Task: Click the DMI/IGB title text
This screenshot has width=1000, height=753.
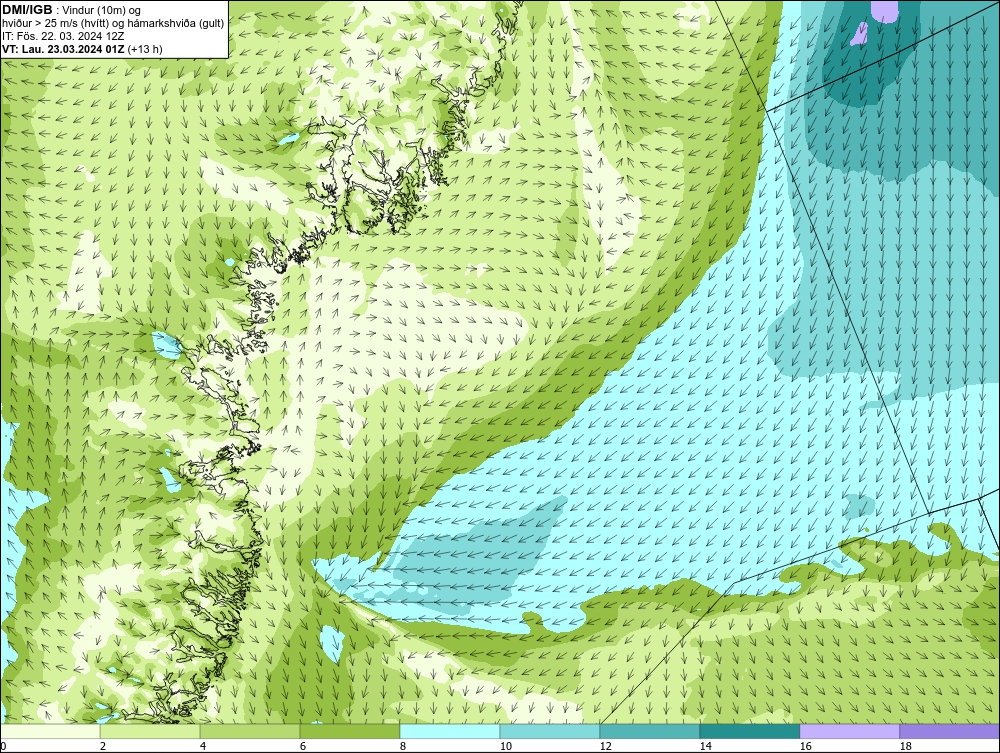Action: 27,10
